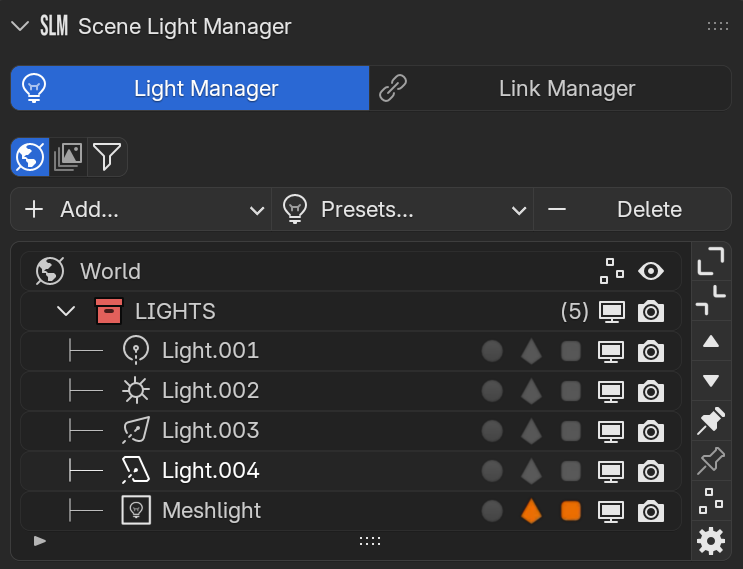Switch to the Light Manager tab
Viewport: 743px width, 569px height.
click(x=190, y=88)
